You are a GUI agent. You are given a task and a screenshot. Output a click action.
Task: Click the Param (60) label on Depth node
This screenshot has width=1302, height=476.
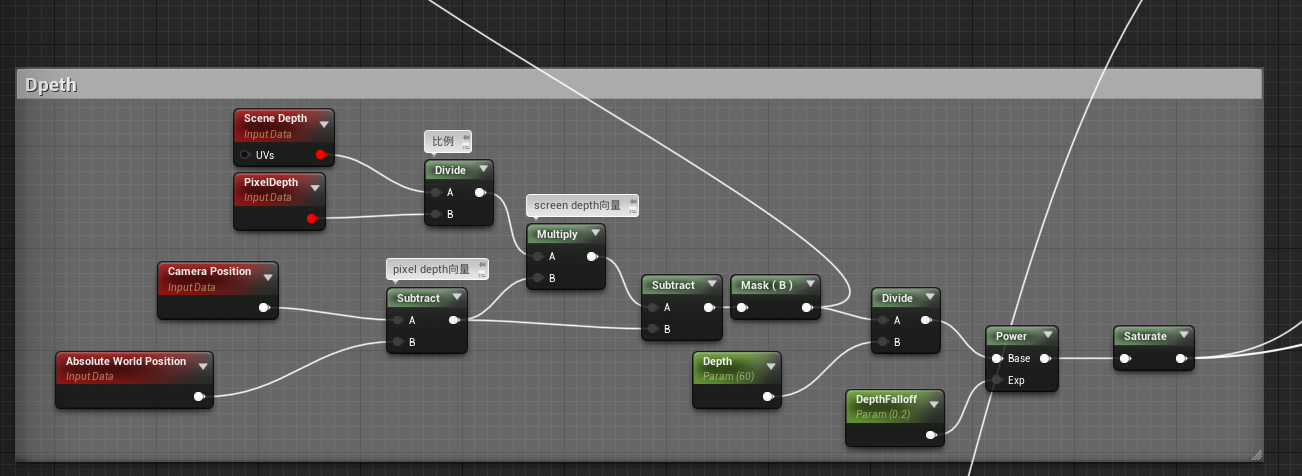(728, 376)
